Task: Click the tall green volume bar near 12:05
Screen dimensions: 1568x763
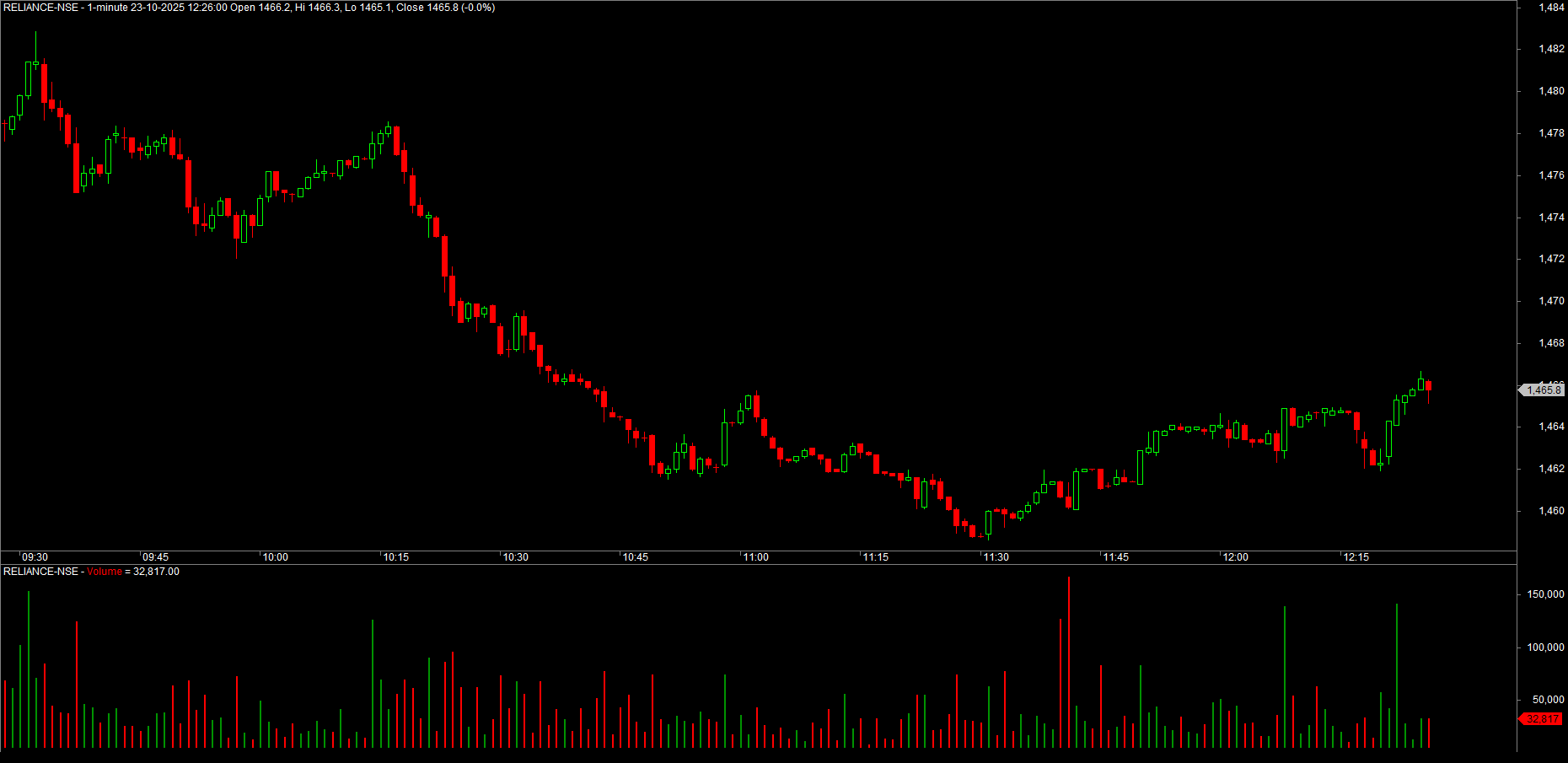Action: (1285, 677)
